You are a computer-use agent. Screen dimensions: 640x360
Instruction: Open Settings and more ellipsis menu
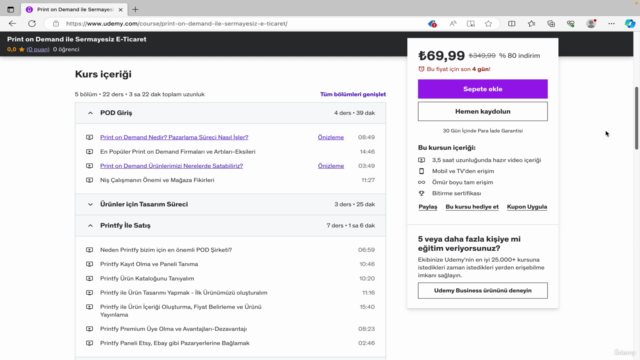point(611,24)
